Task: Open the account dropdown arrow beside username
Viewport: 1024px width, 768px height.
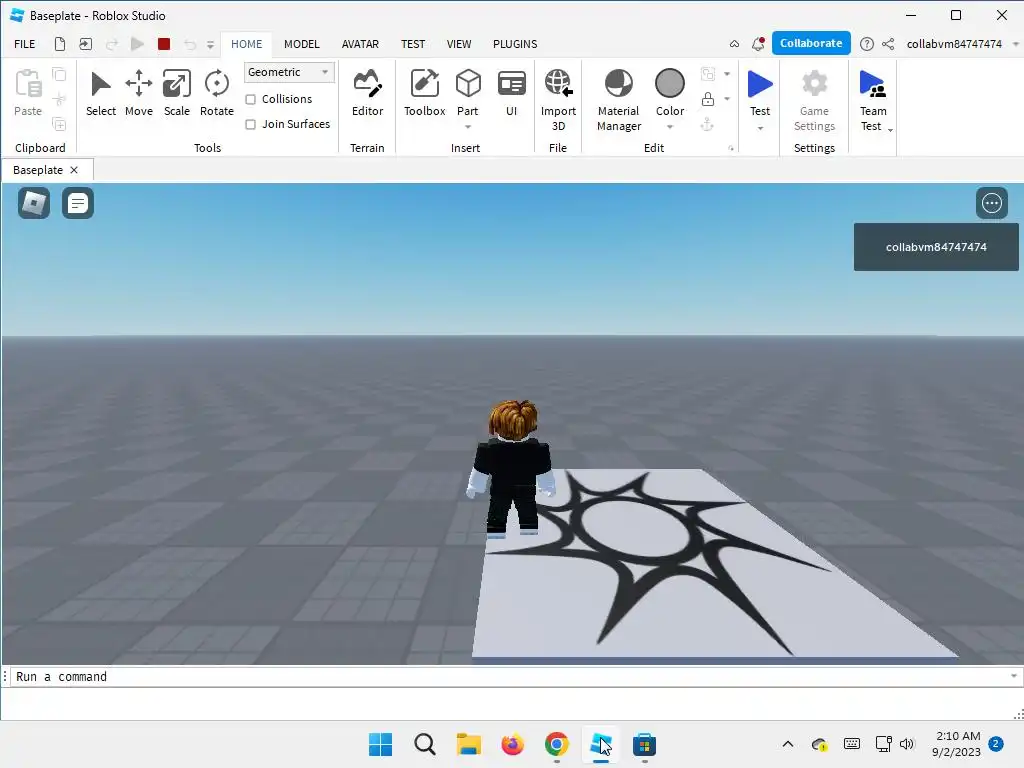Action: pyautogui.click(x=1016, y=44)
